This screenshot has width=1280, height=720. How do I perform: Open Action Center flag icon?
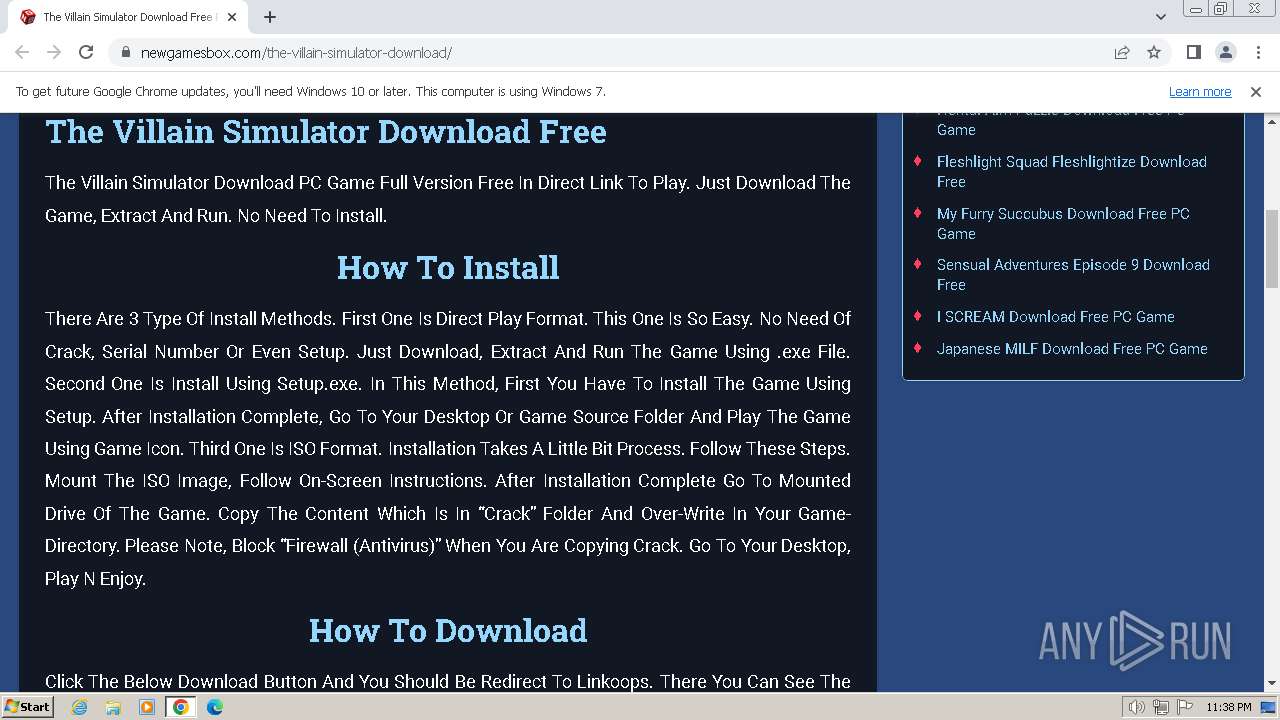[1185, 707]
